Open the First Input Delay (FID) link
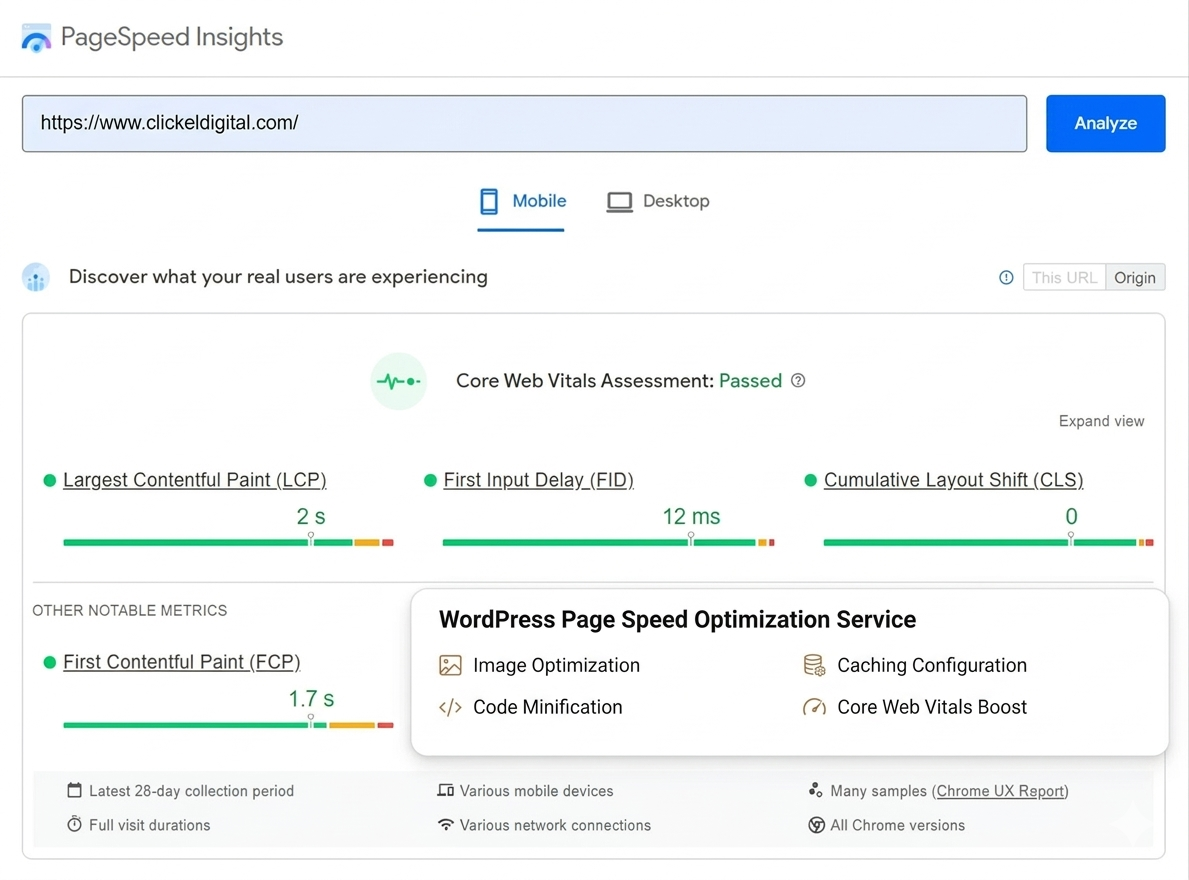 click(x=538, y=481)
